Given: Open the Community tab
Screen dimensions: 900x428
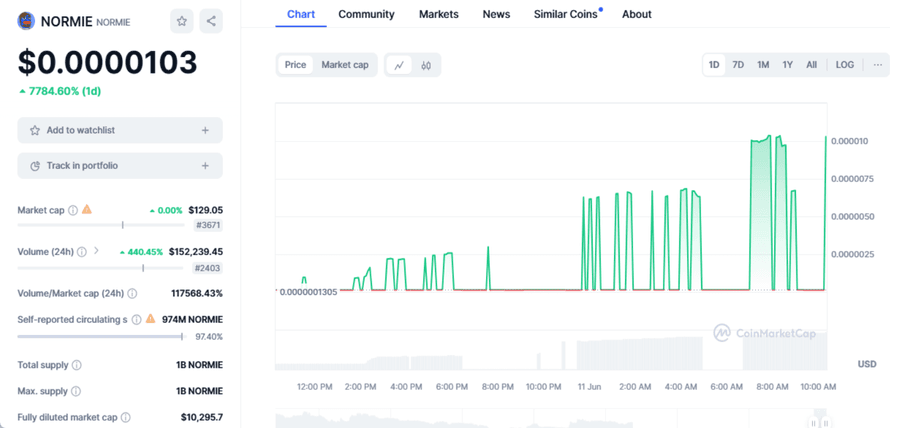Looking at the screenshot, I should pyautogui.click(x=366, y=14).
